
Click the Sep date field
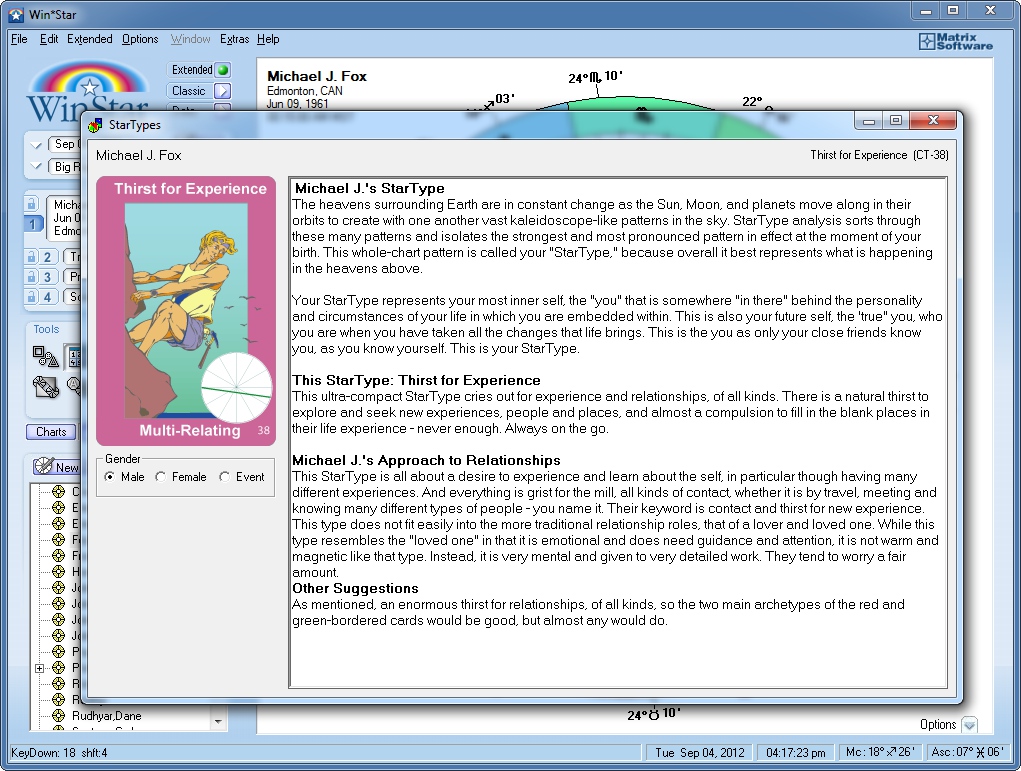(x=64, y=145)
